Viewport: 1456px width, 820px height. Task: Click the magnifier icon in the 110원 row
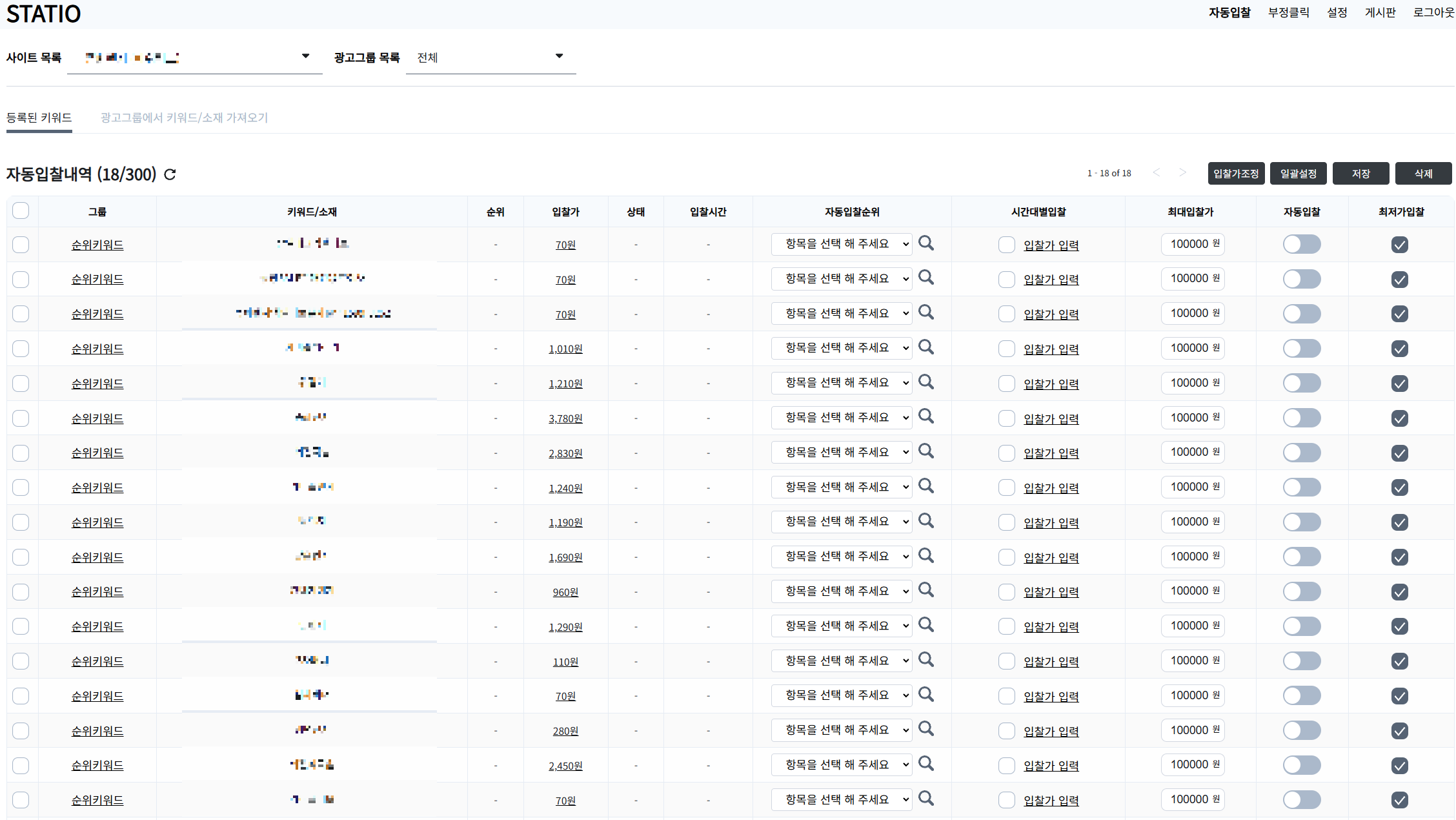pos(926,660)
